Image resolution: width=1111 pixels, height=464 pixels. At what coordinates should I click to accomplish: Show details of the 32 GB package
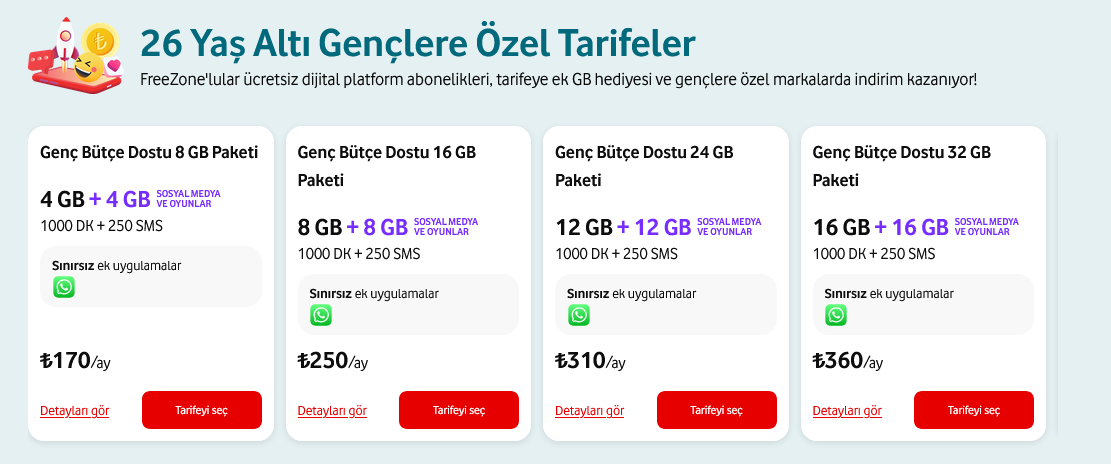tap(847, 411)
